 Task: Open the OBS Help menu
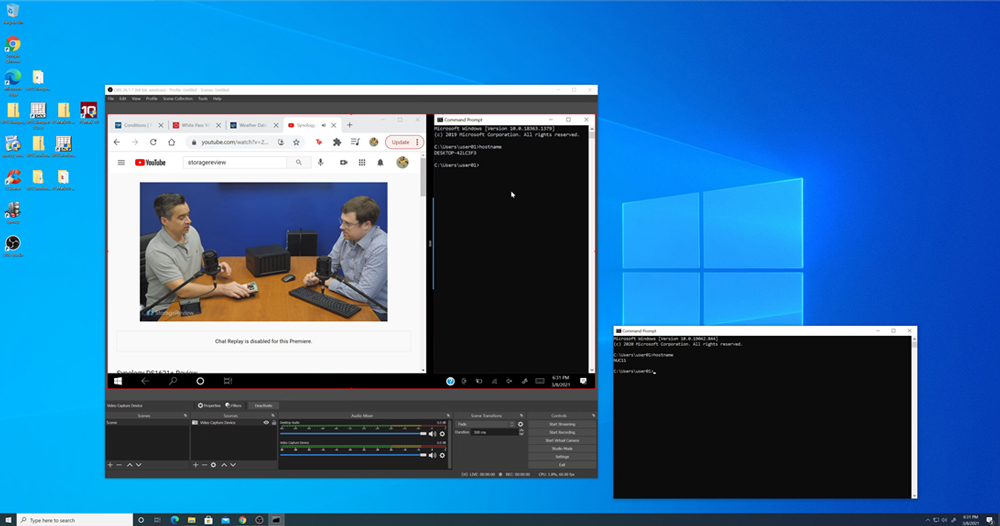(x=217, y=99)
